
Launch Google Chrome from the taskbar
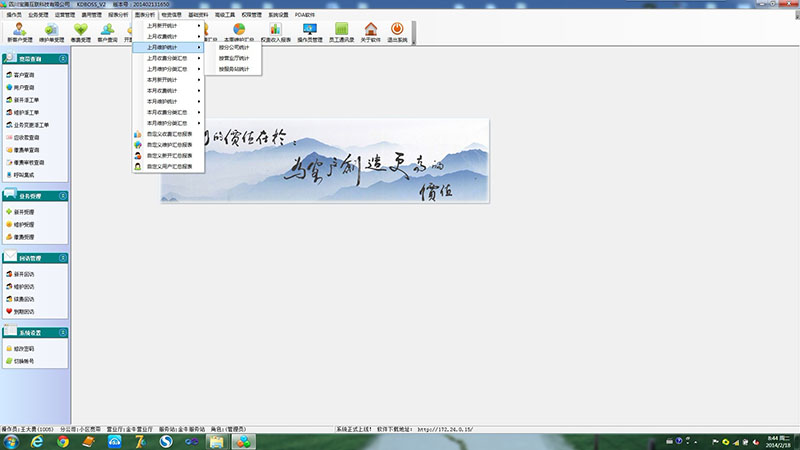tap(63, 442)
